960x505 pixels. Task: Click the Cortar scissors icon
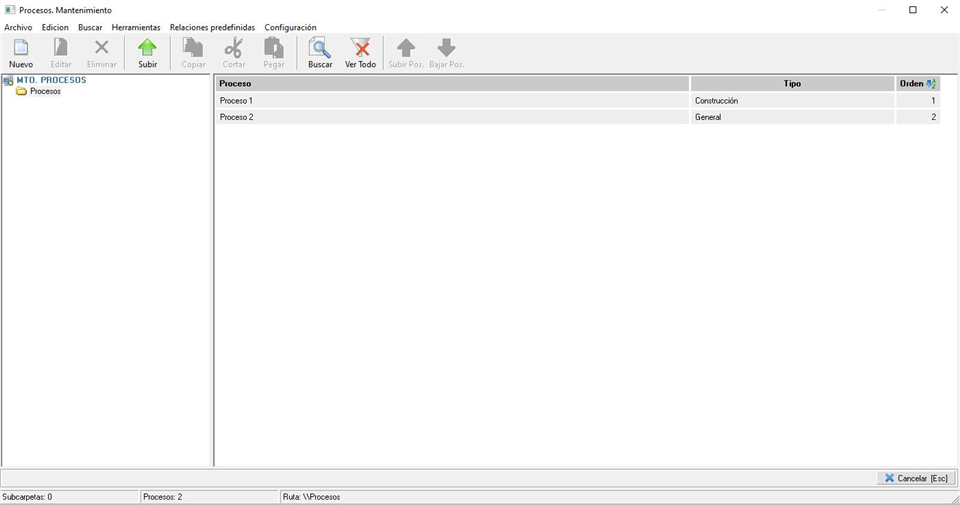(234, 48)
